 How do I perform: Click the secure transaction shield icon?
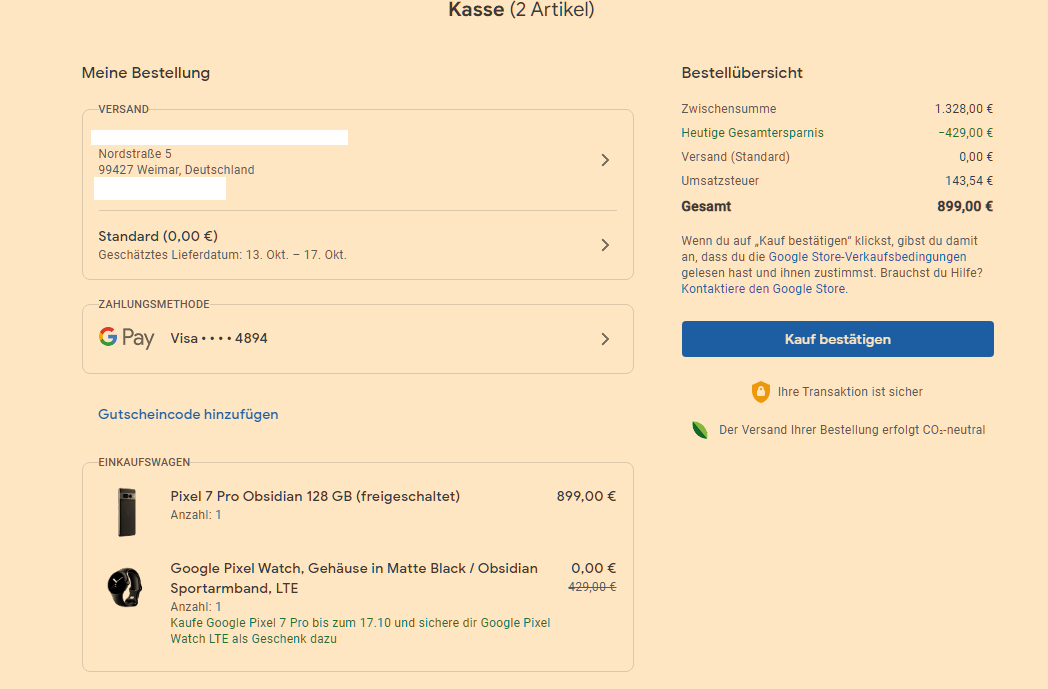pos(761,392)
